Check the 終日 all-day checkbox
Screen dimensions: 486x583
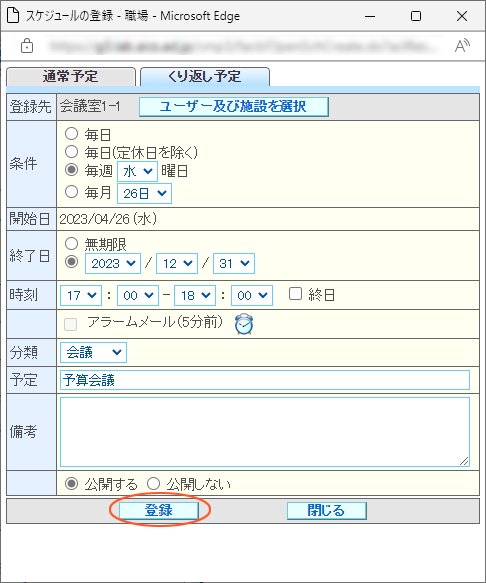click(x=295, y=294)
